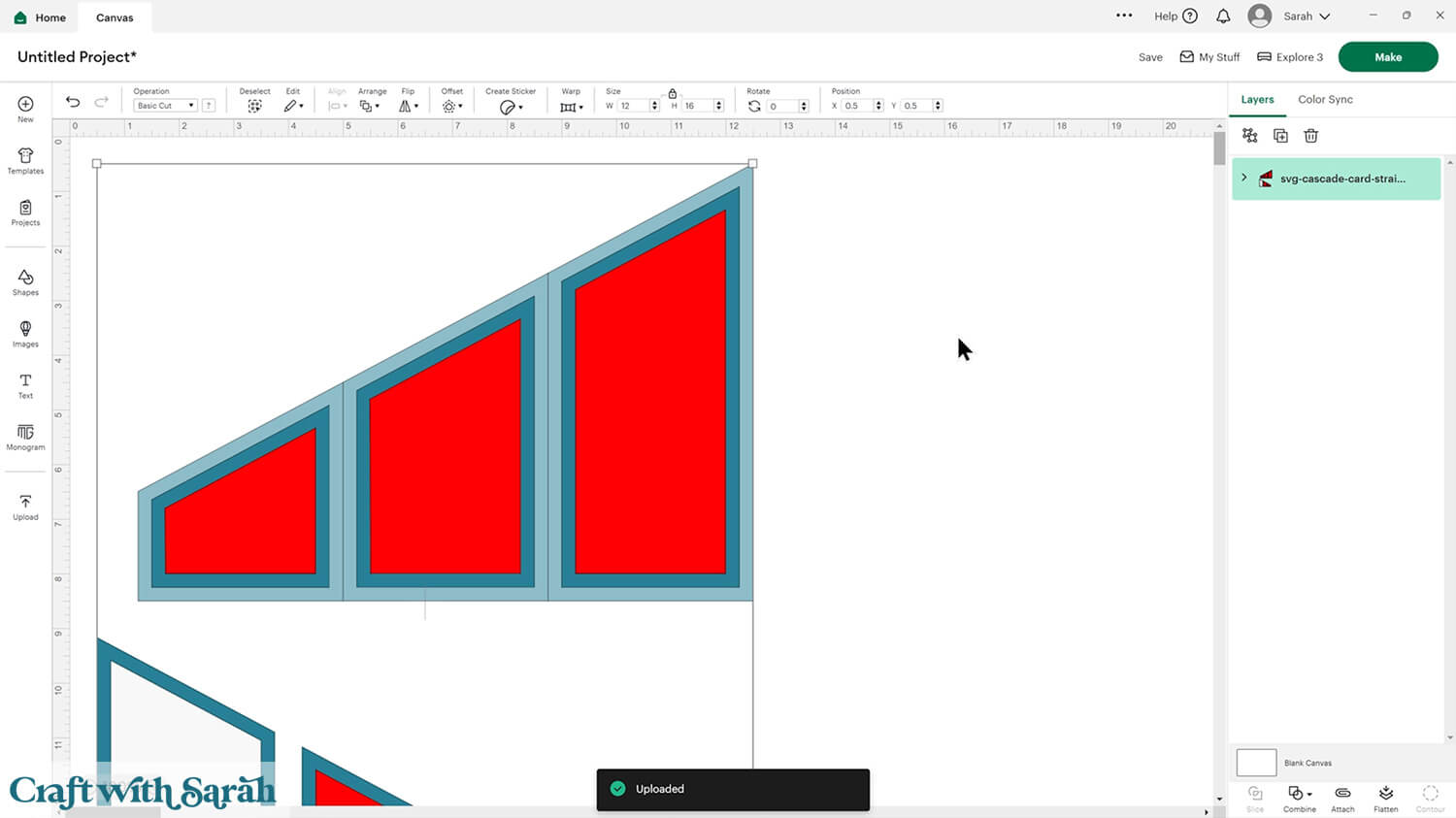
Task: Click the Undo arrow
Action: pyautogui.click(x=73, y=102)
